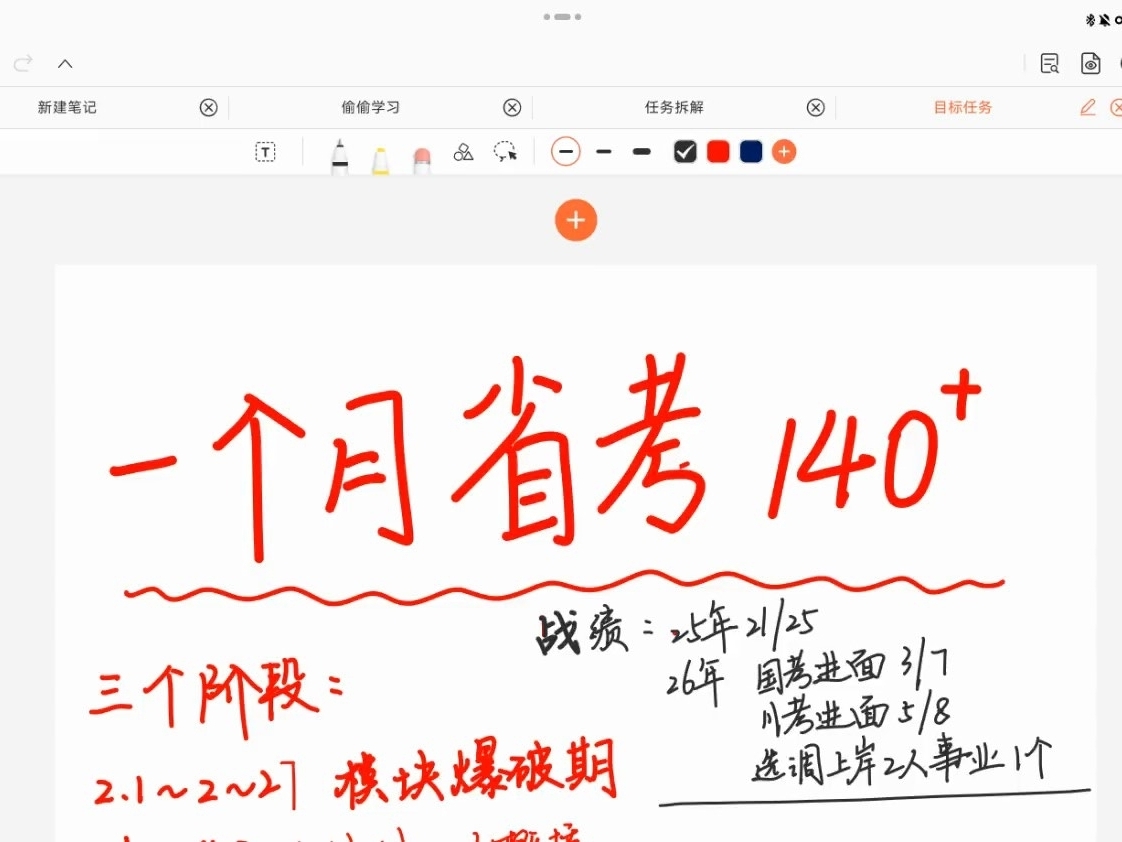Add a custom color swatch
The image size is (1122, 842).
784,152
